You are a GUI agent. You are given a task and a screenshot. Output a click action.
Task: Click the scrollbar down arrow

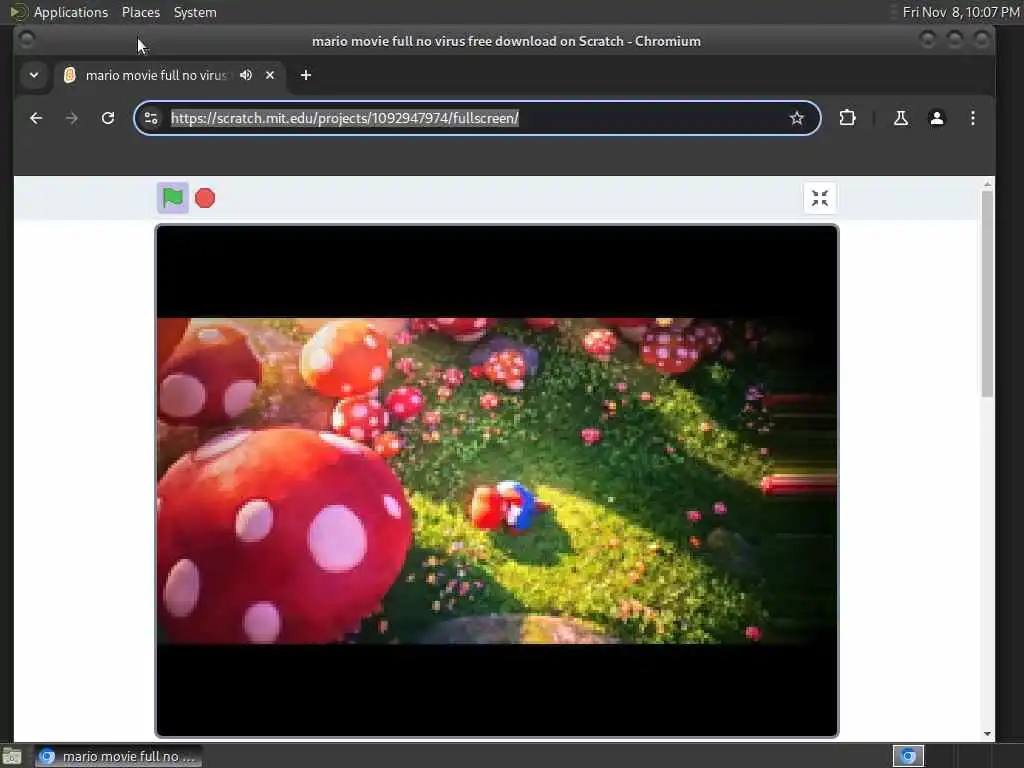[x=987, y=734]
